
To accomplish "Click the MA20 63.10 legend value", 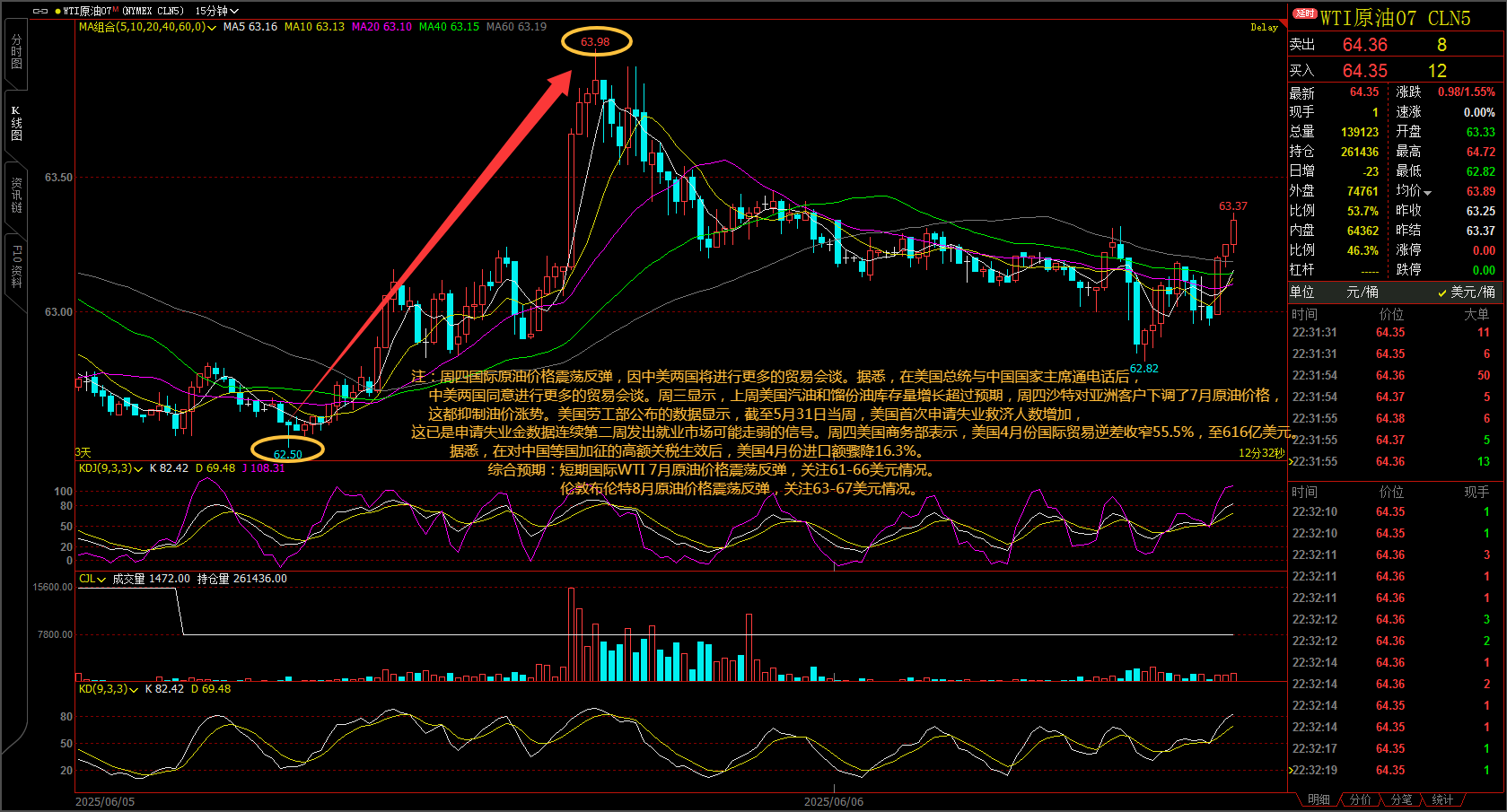I will [381, 27].
